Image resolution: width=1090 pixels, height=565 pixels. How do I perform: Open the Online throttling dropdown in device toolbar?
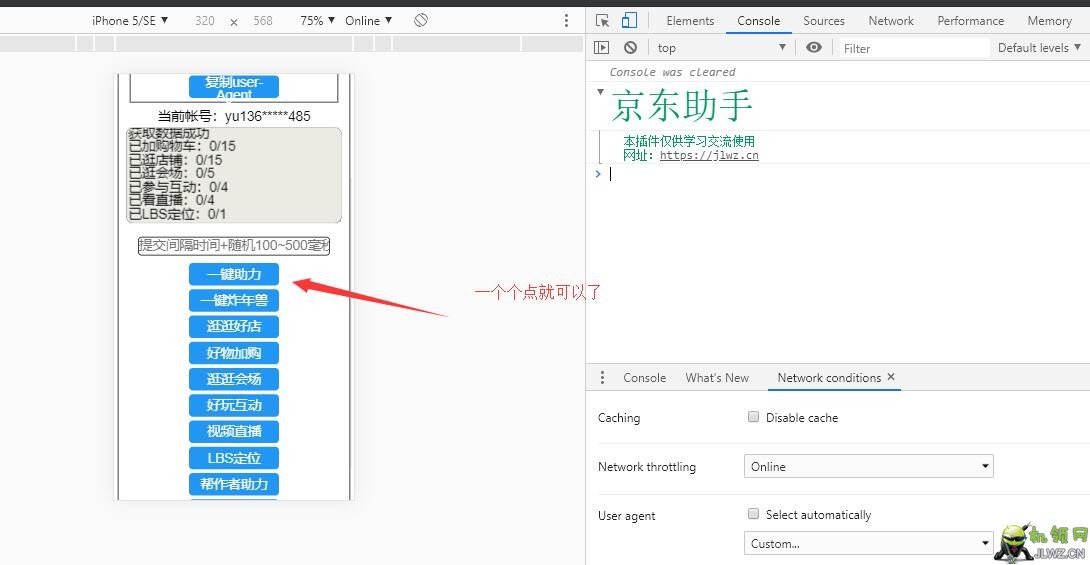368,21
